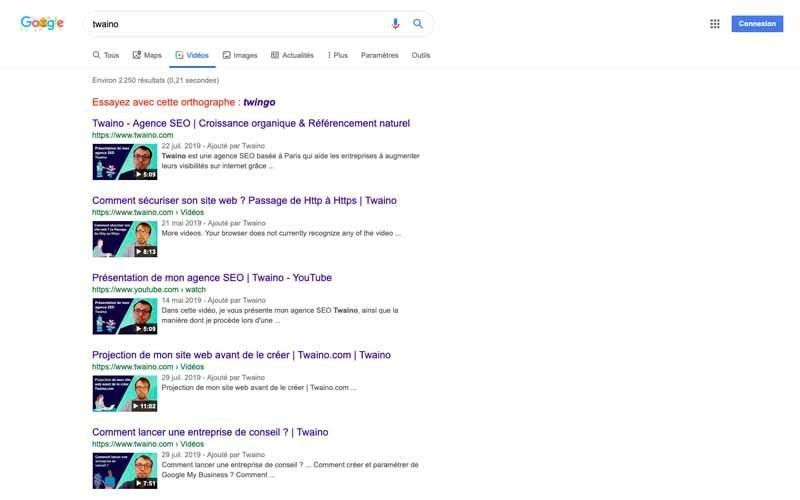Image resolution: width=800 pixels, height=500 pixels.
Task: Play the 8:13 video thumbnail
Action: [125, 239]
